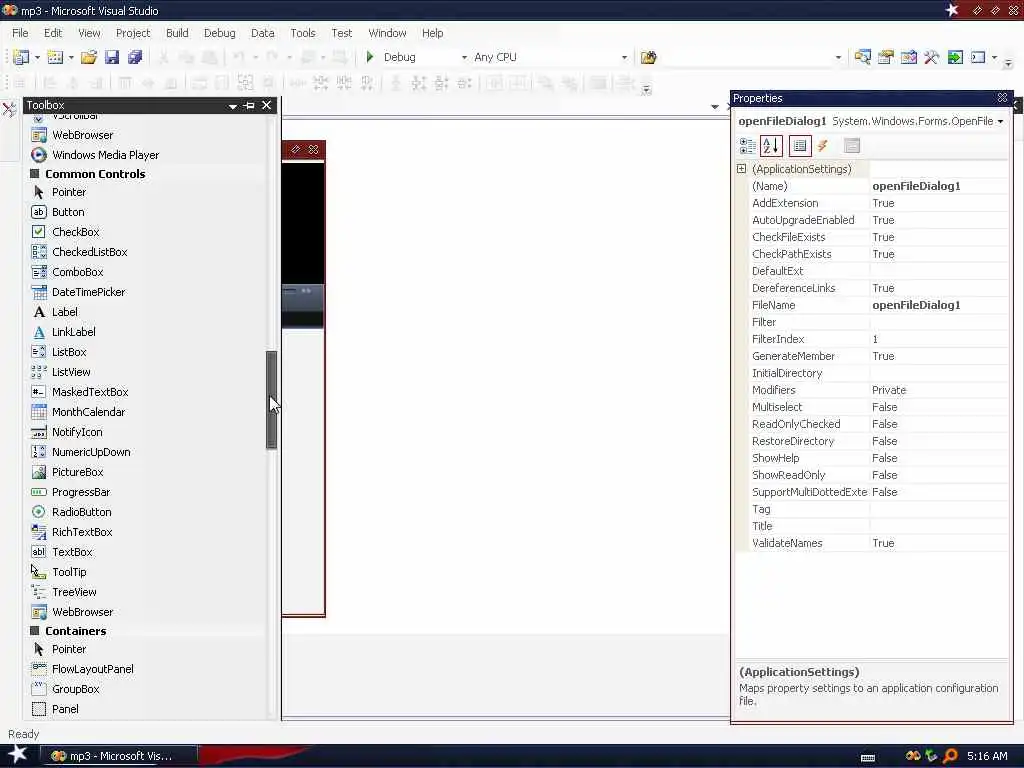Click the Add New Item toolbar icon

pos(55,57)
